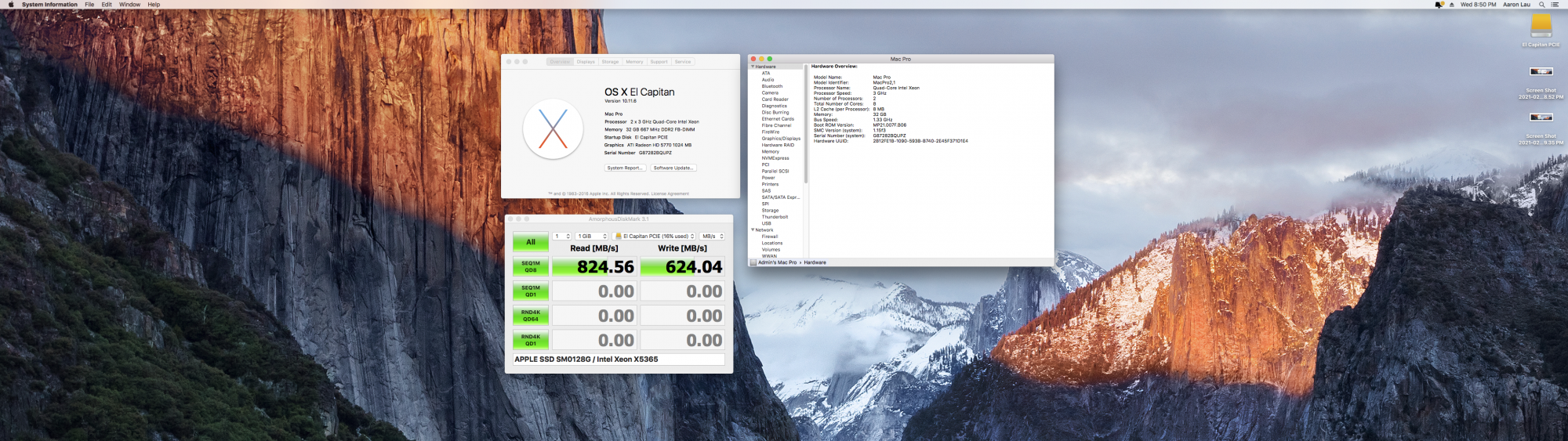Click the 624.04 write result cell
The width and height of the screenshot is (1568, 441).
coord(682,267)
